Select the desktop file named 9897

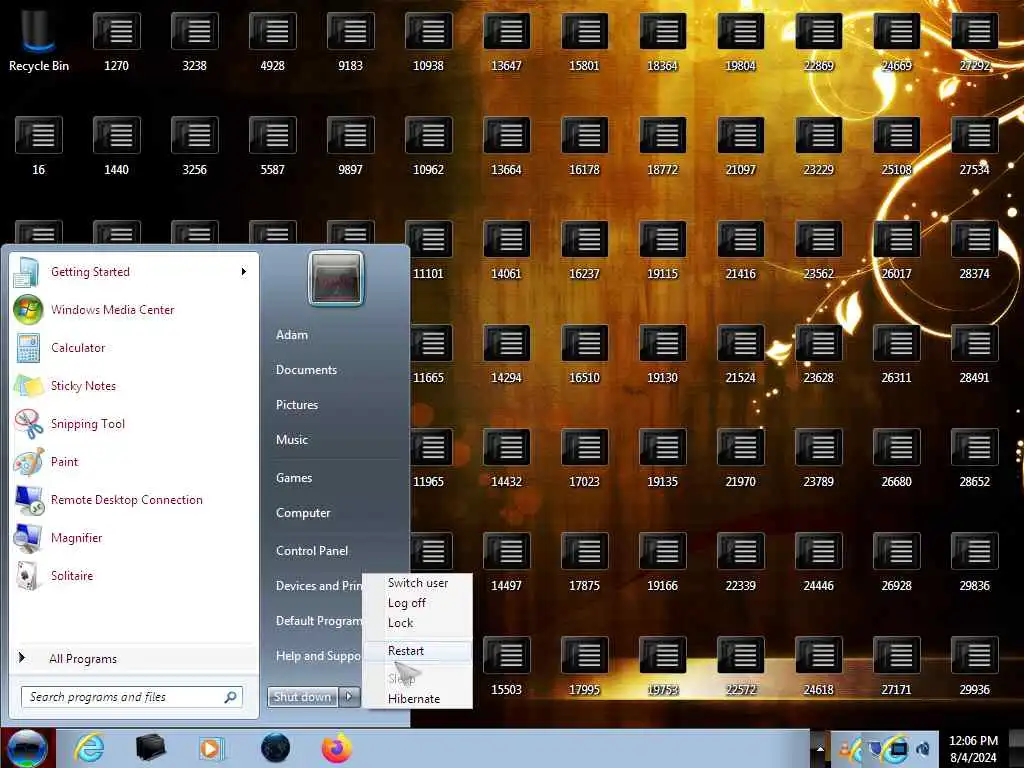[x=350, y=146]
